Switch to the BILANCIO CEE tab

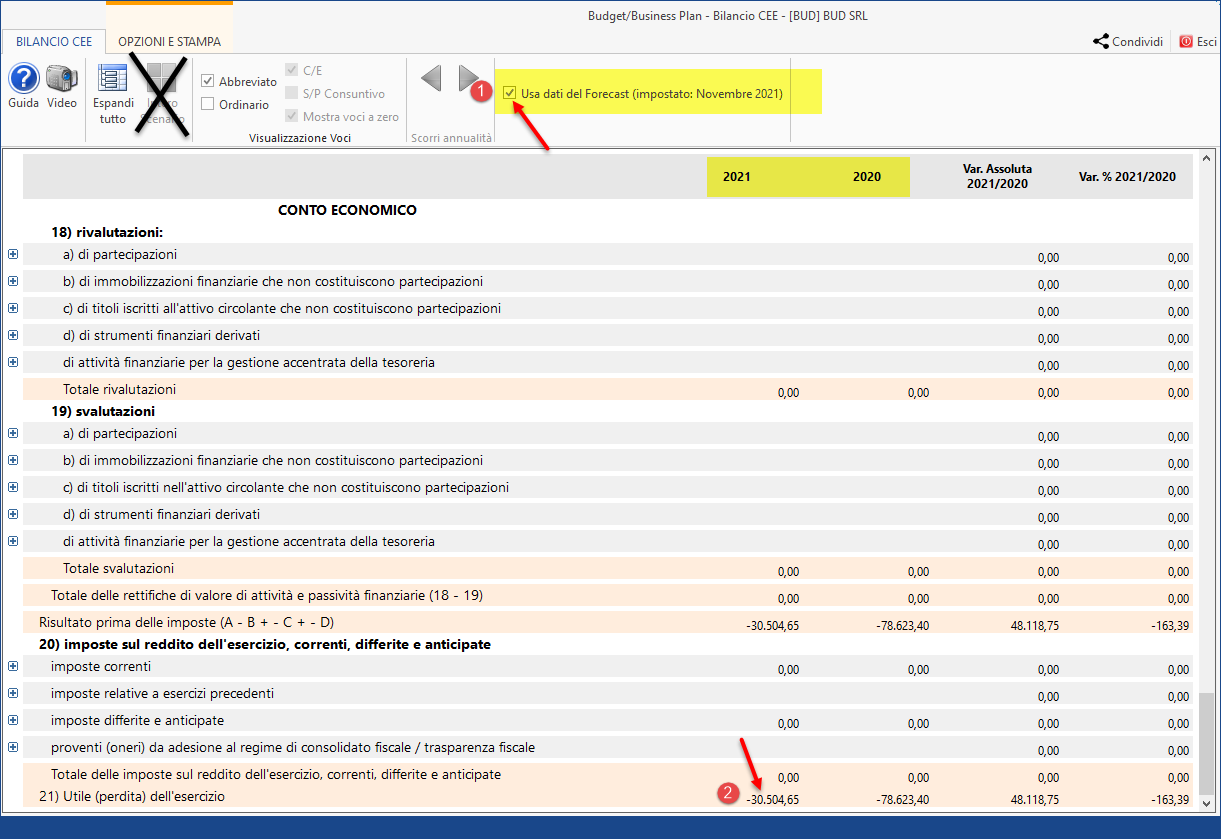54,42
